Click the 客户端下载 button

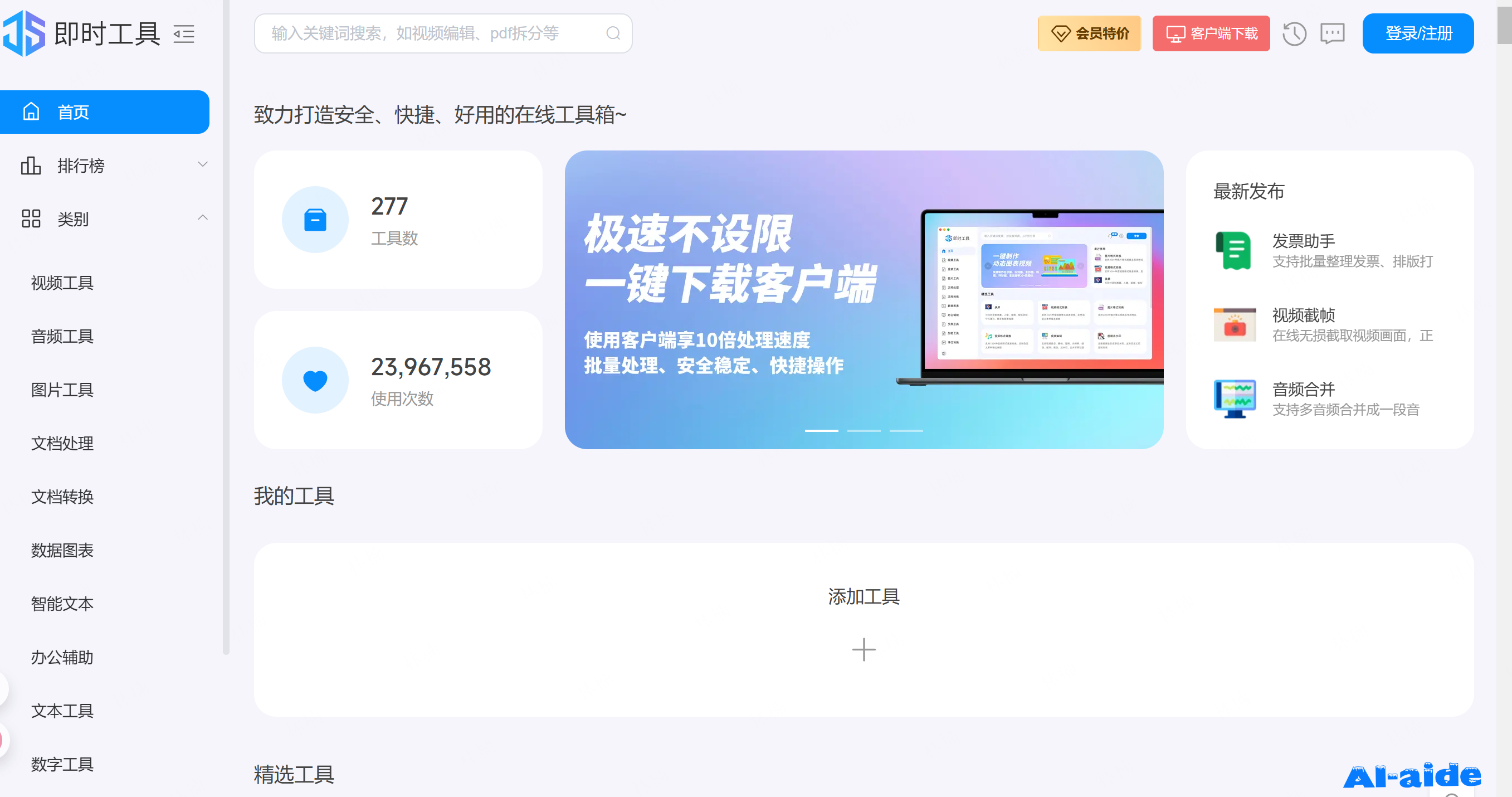[x=1210, y=33]
